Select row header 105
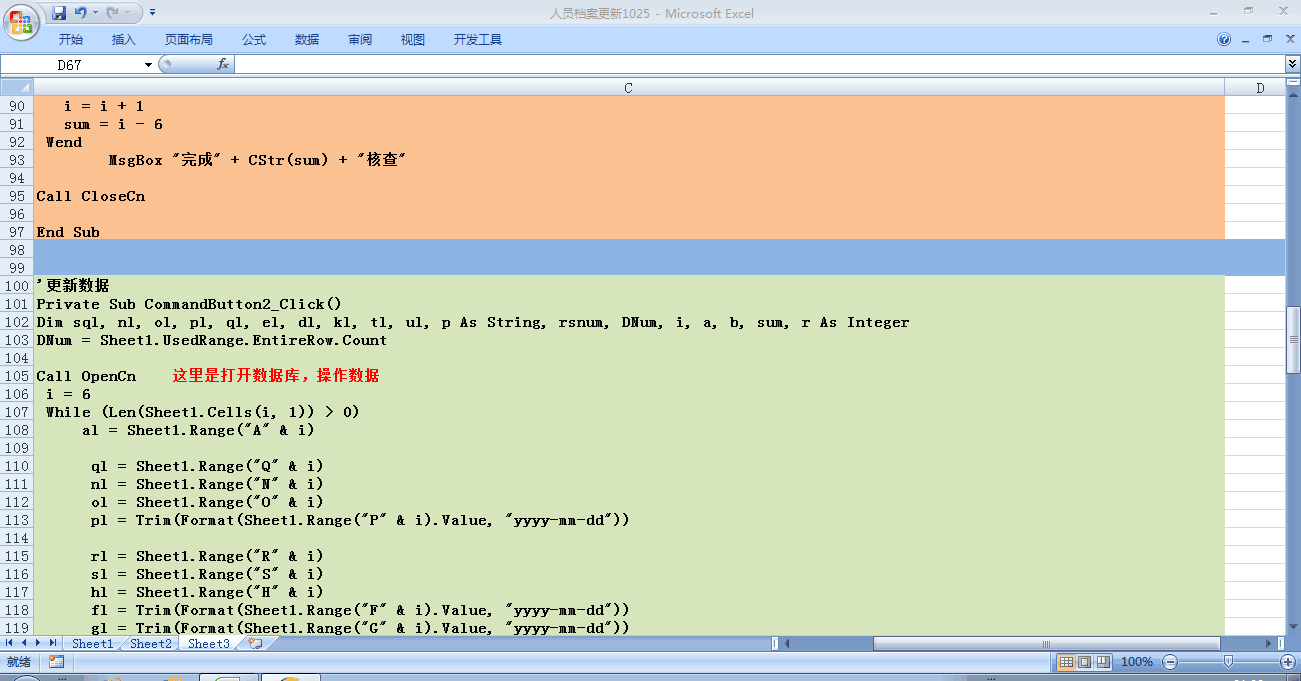 click(17, 376)
